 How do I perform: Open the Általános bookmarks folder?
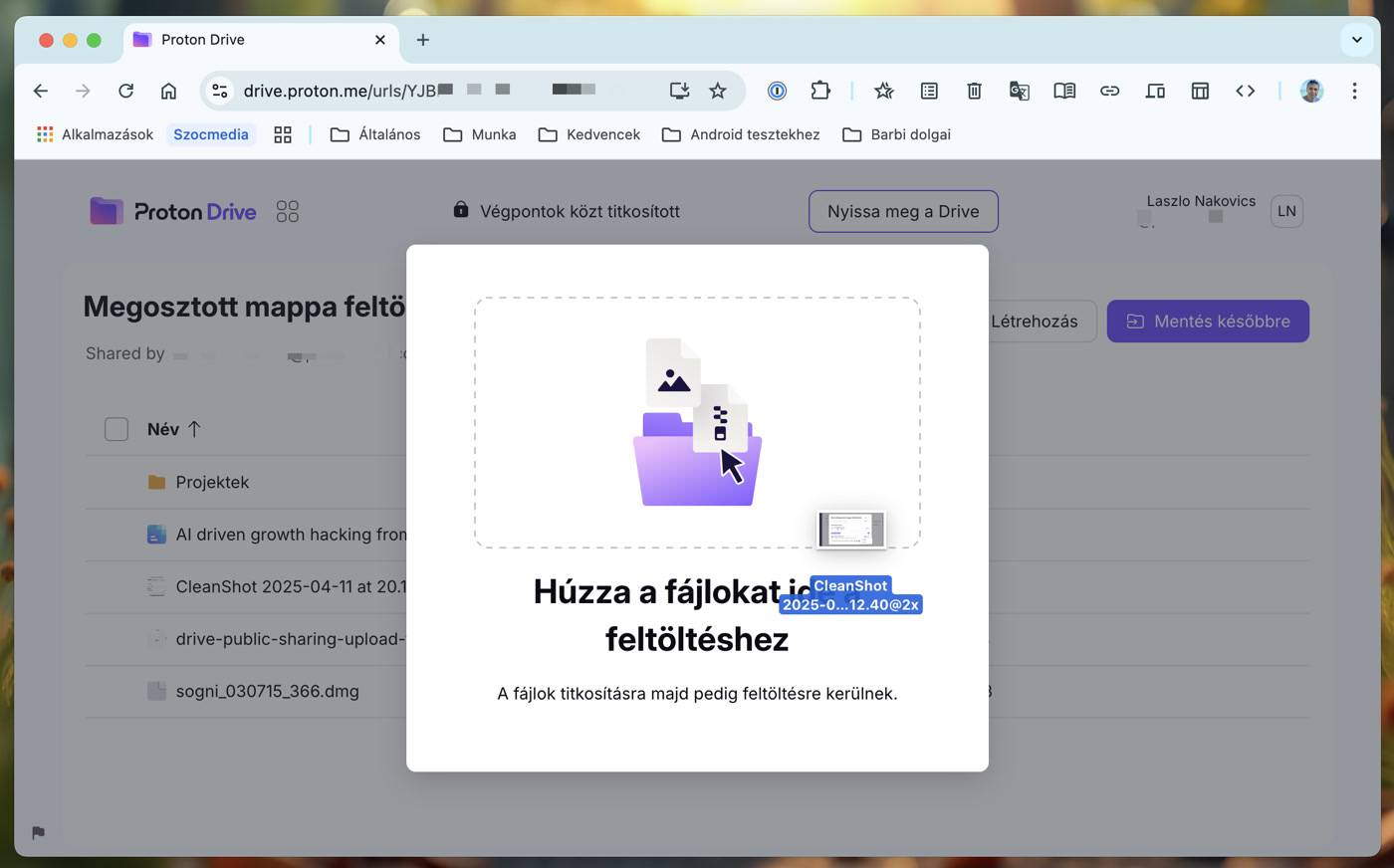click(x=375, y=134)
